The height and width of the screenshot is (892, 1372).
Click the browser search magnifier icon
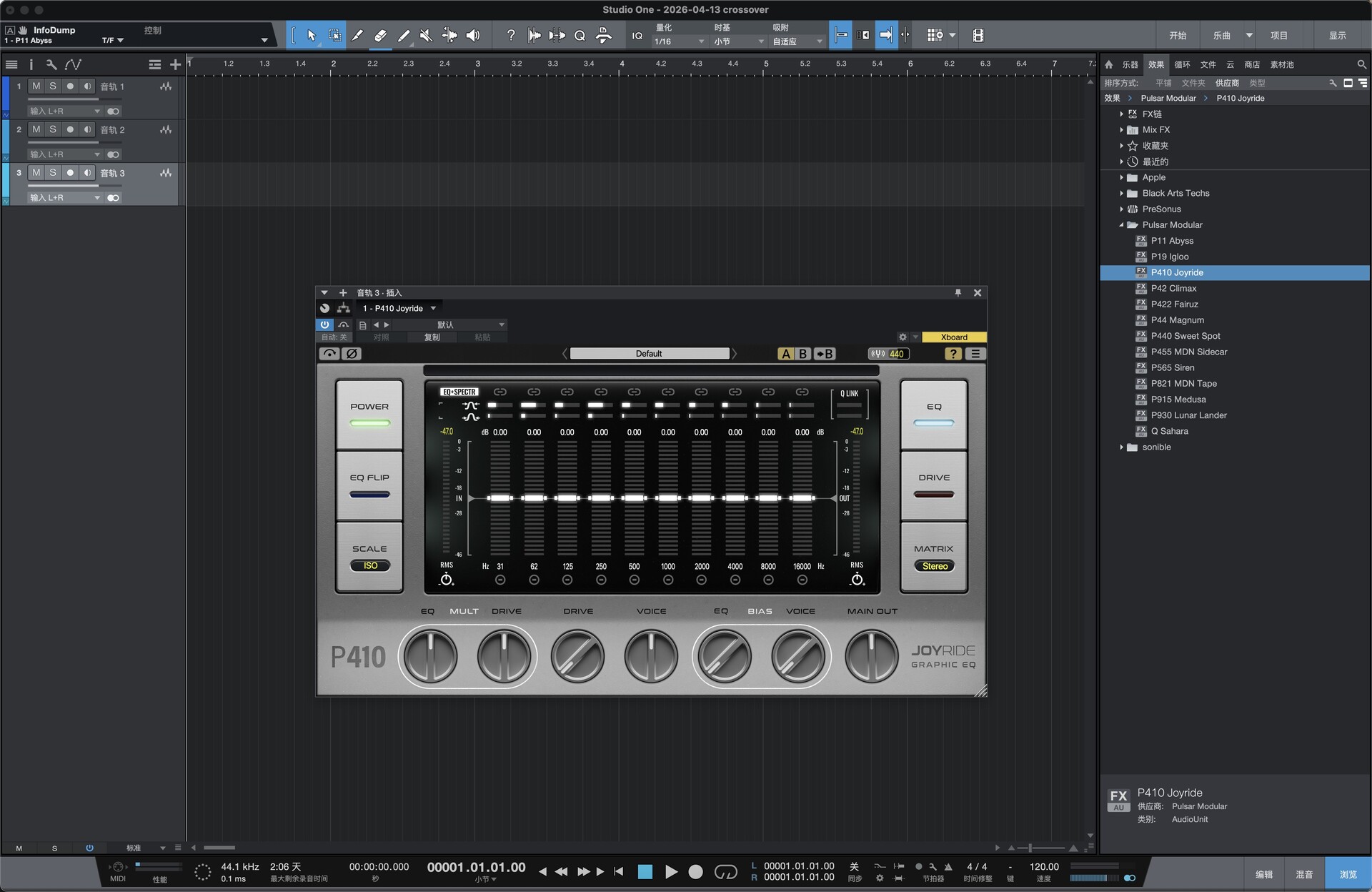point(1360,64)
